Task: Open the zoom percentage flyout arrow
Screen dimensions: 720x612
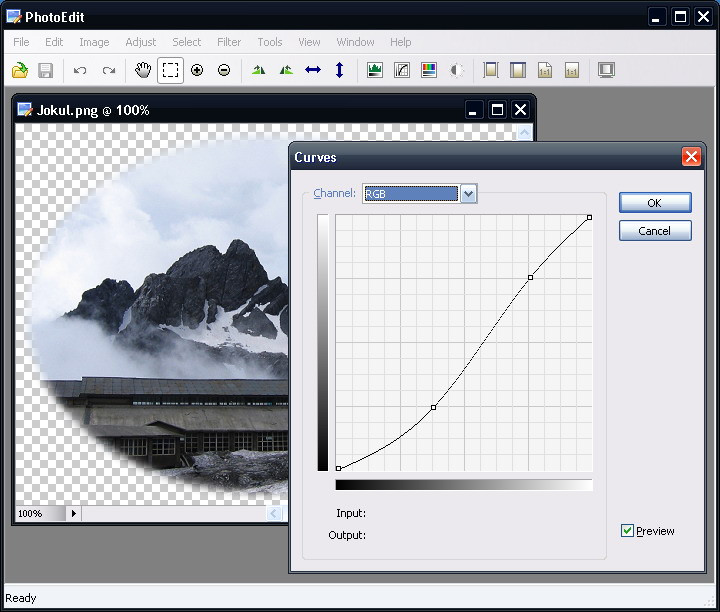Action: [73, 513]
